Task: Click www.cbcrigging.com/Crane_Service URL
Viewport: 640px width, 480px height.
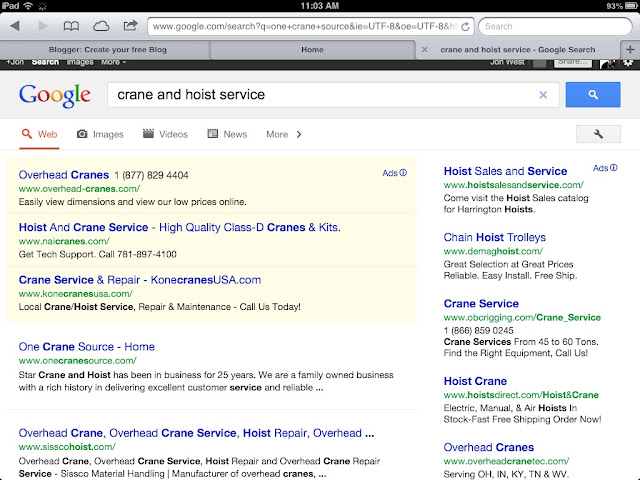Action: (x=522, y=318)
